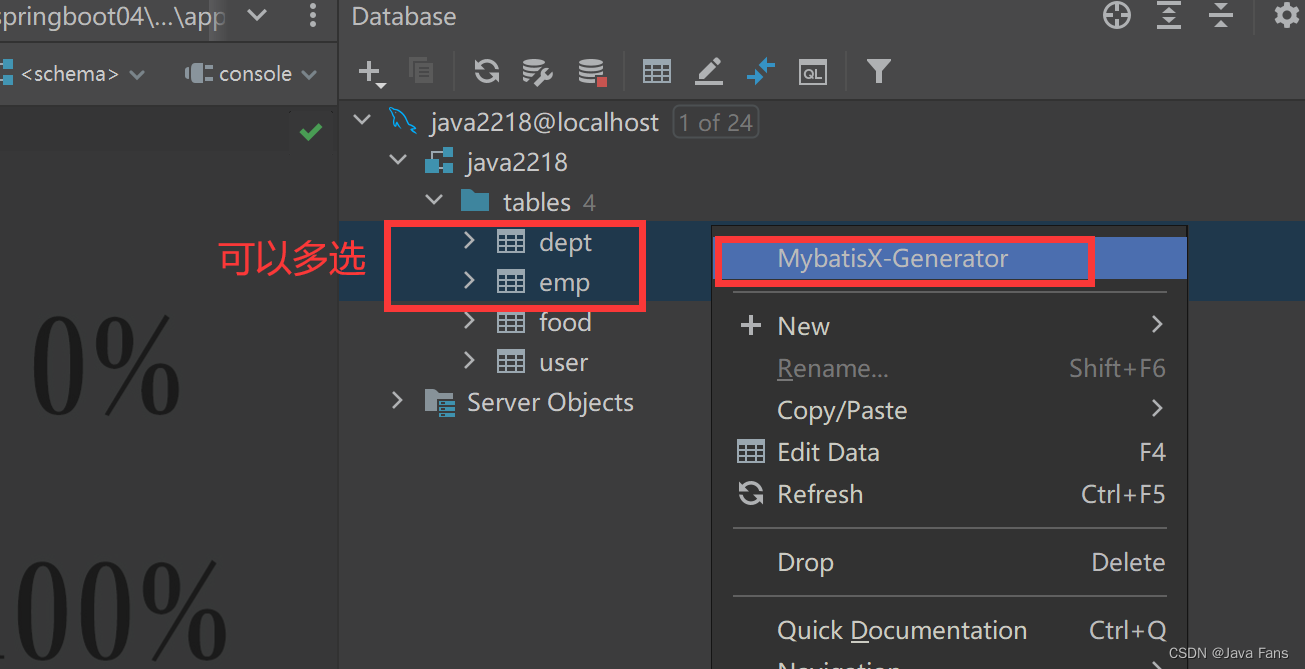1305x669 pixels.
Task: Click the Refresh icon in Database toolbar
Action: [x=487, y=71]
